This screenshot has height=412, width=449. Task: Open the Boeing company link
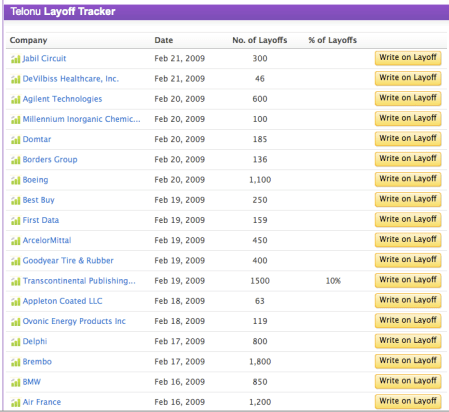click(35, 180)
